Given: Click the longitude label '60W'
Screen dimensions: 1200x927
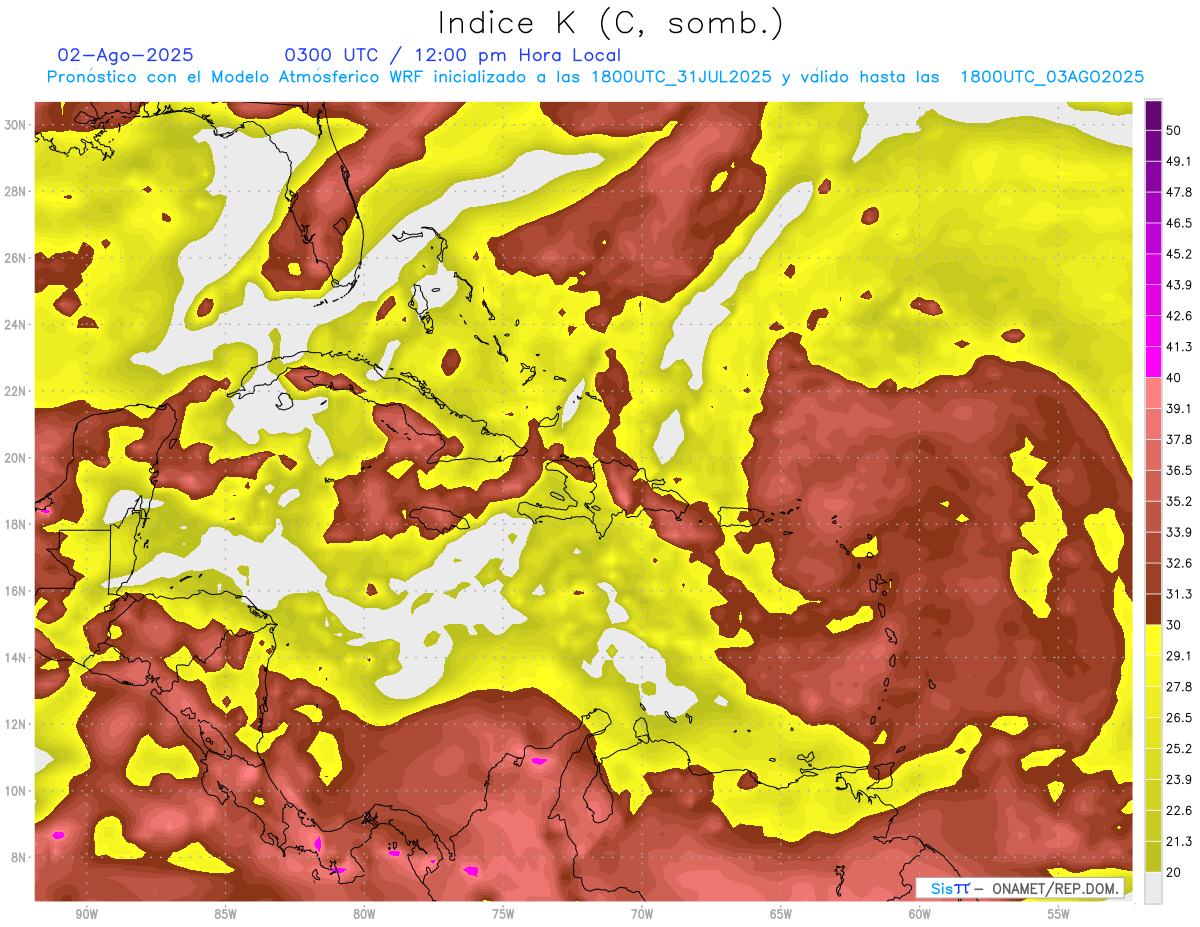Looking at the screenshot, I should click(920, 915).
